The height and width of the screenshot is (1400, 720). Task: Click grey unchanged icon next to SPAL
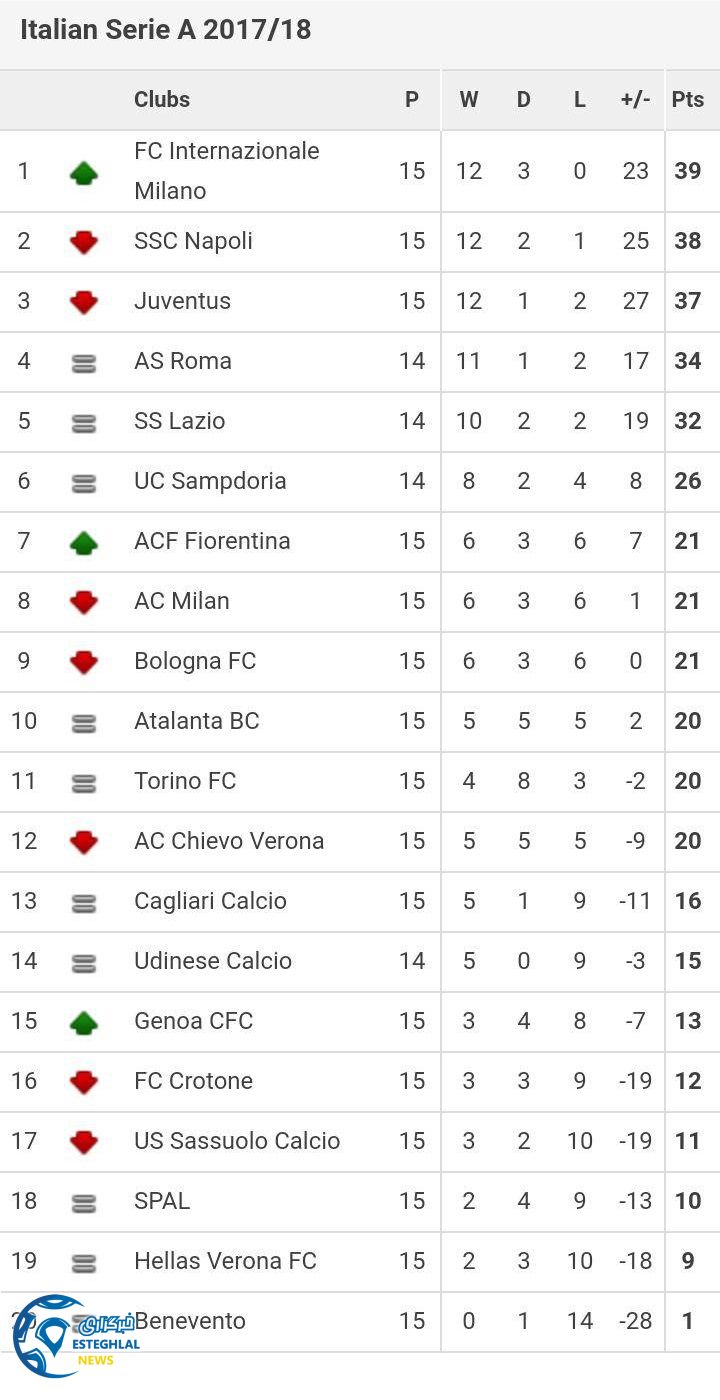[x=84, y=1204]
